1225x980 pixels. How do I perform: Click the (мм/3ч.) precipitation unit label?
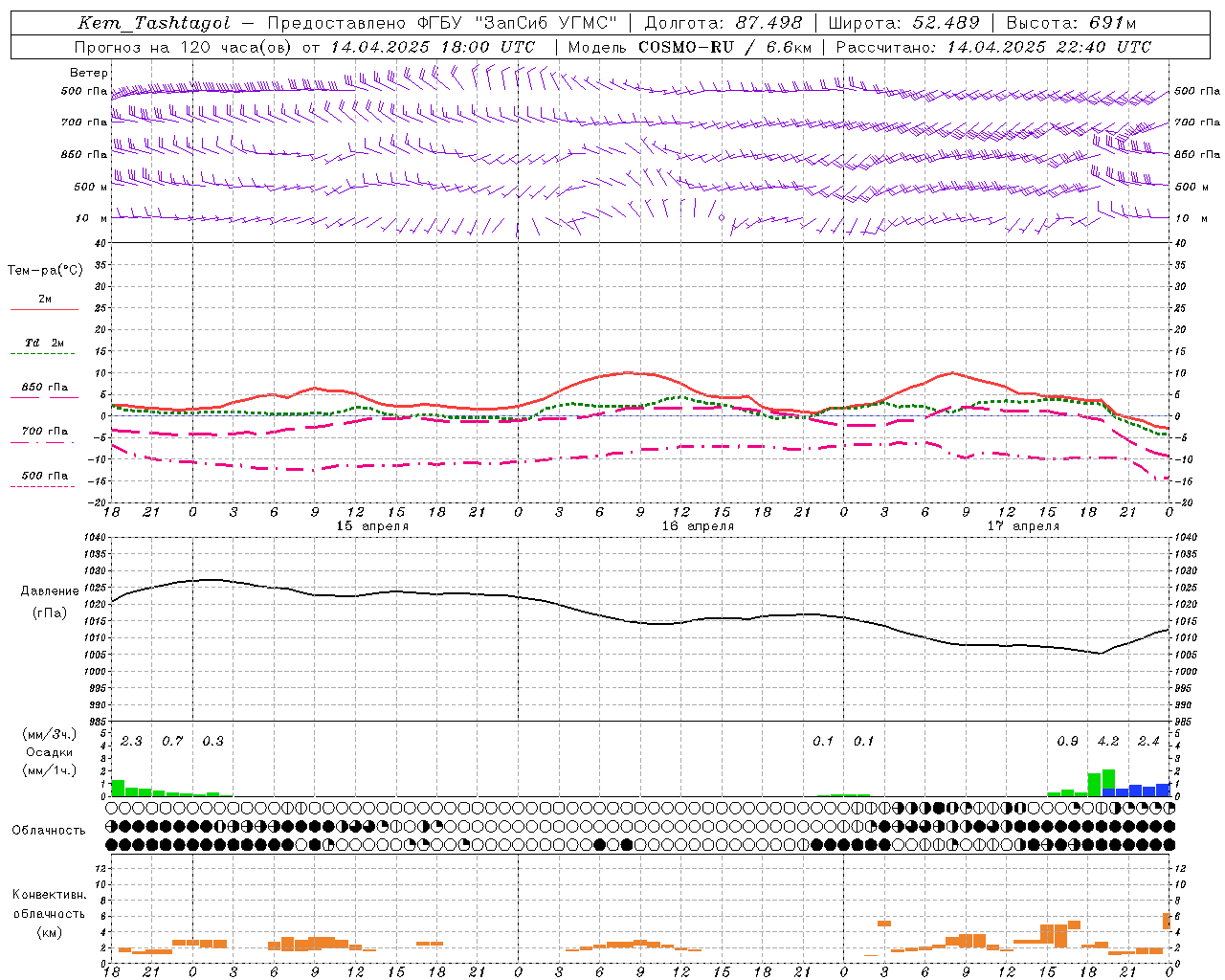pyautogui.click(x=50, y=734)
